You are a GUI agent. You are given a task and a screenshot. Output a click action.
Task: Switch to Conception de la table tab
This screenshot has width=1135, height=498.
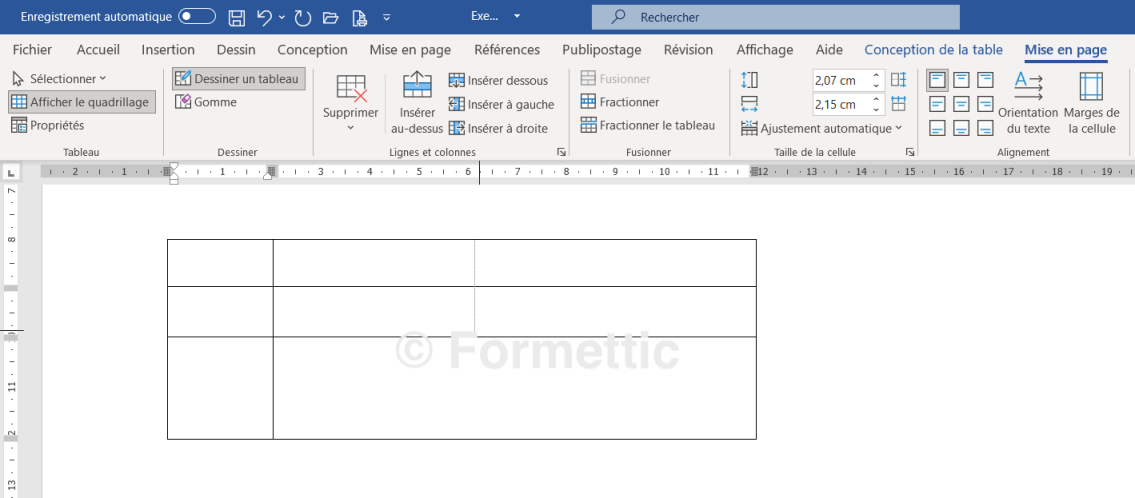click(x=933, y=50)
